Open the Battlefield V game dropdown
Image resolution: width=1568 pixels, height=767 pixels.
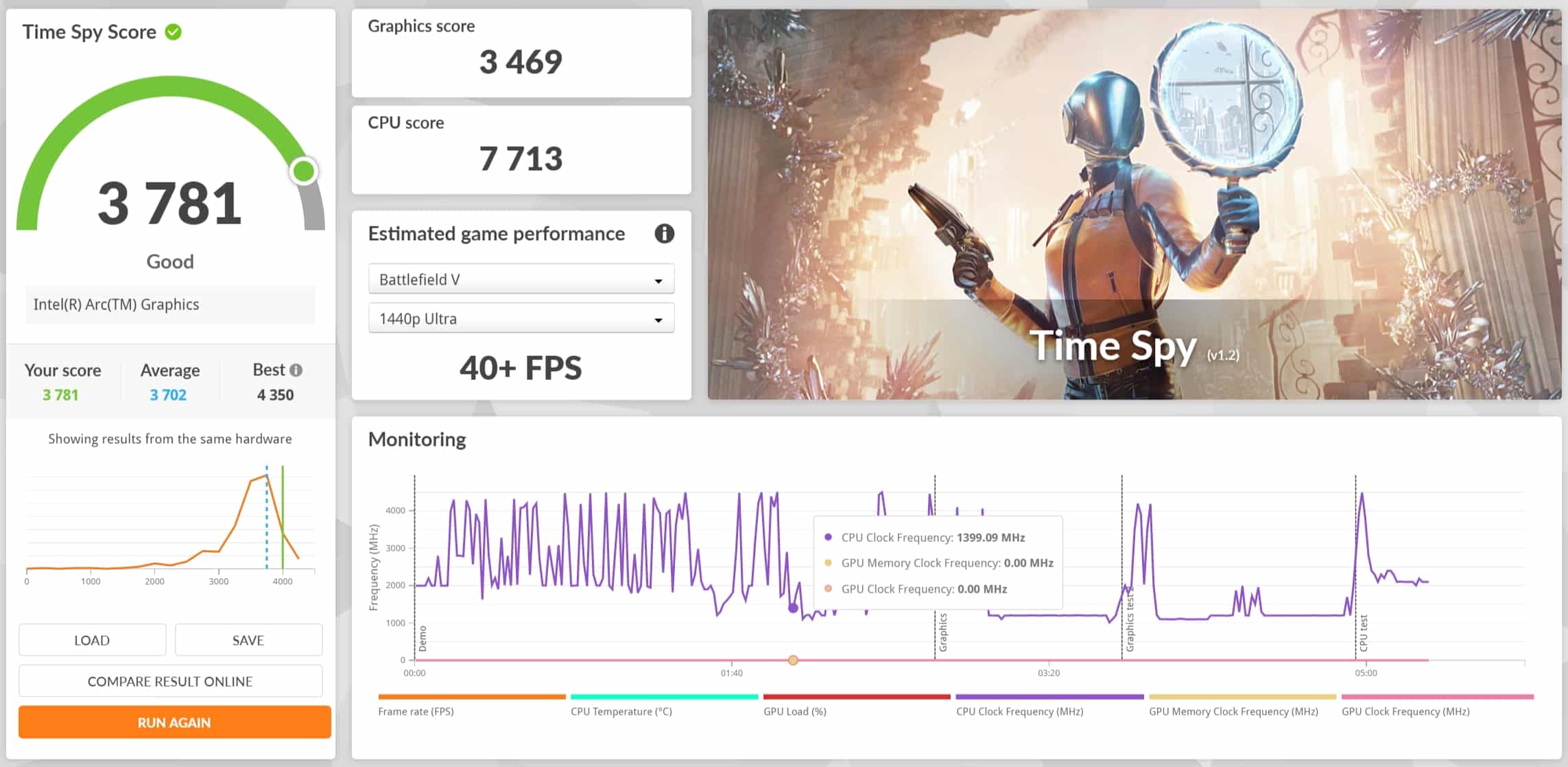click(x=521, y=280)
